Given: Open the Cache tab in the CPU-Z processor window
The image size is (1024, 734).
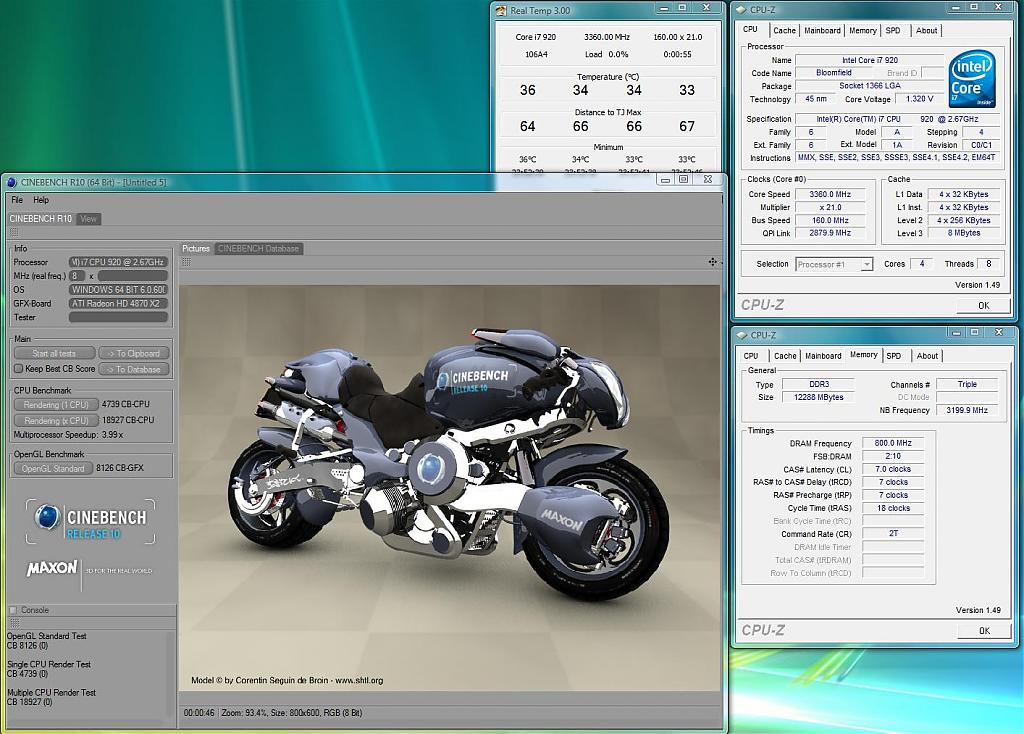Looking at the screenshot, I should [784, 31].
